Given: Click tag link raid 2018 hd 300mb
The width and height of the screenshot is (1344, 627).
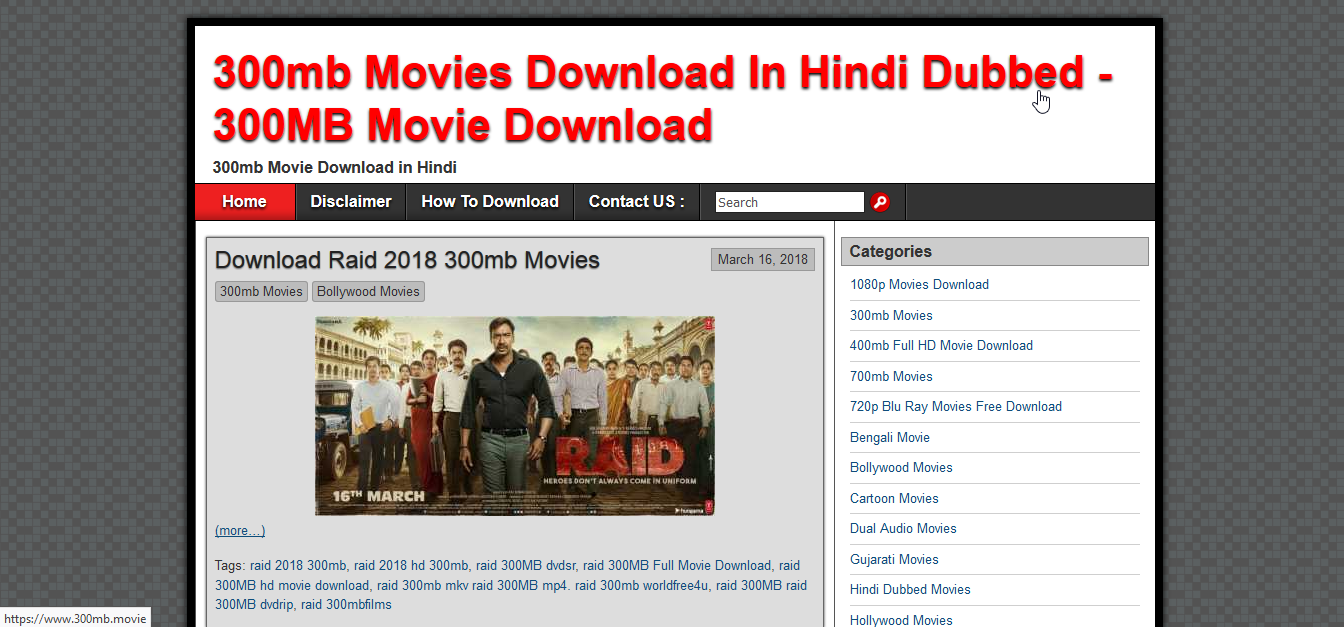Looking at the screenshot, I should pyautogui.click(x=411, y=566).
